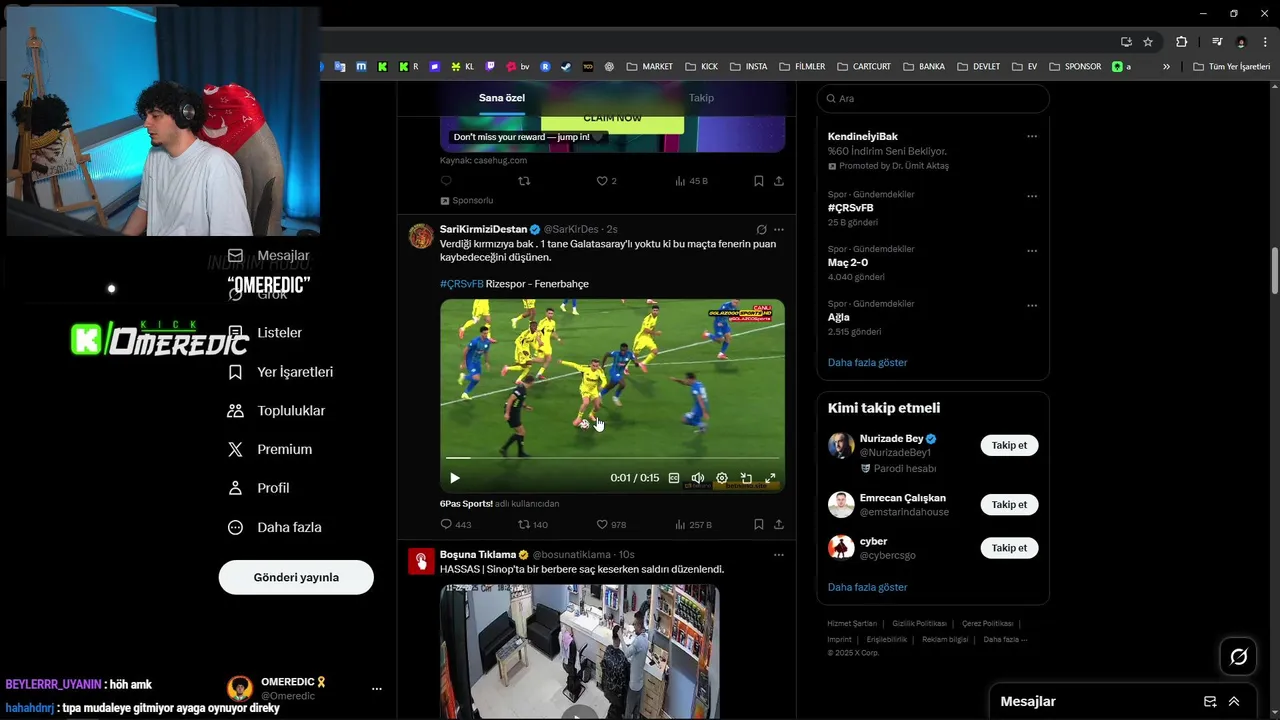Screen dimensions: 1280x720
Task: View analytics showing 257 B views
Action: 693,524
